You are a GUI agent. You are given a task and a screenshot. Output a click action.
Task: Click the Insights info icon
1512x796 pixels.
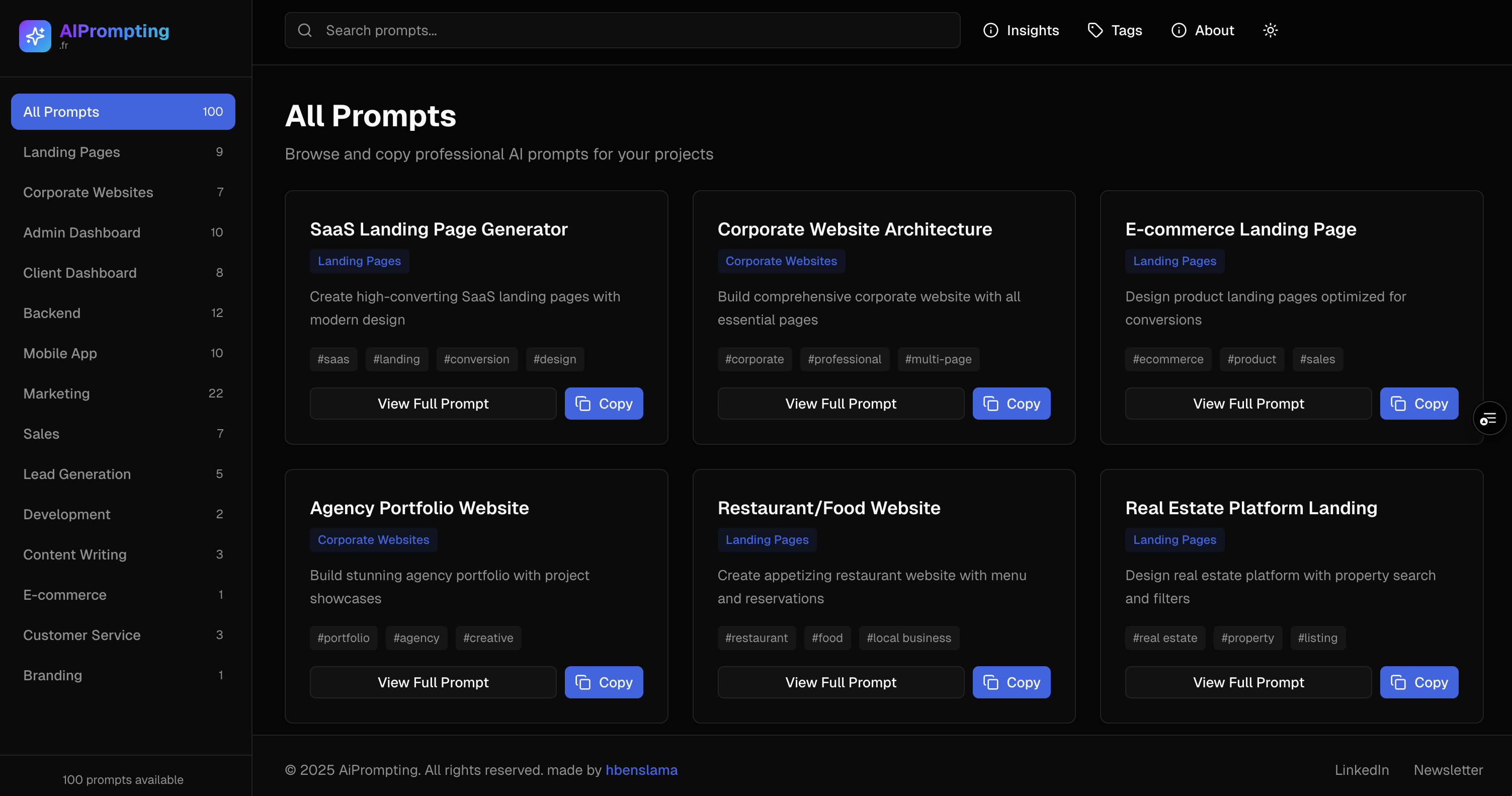point(990,31)
